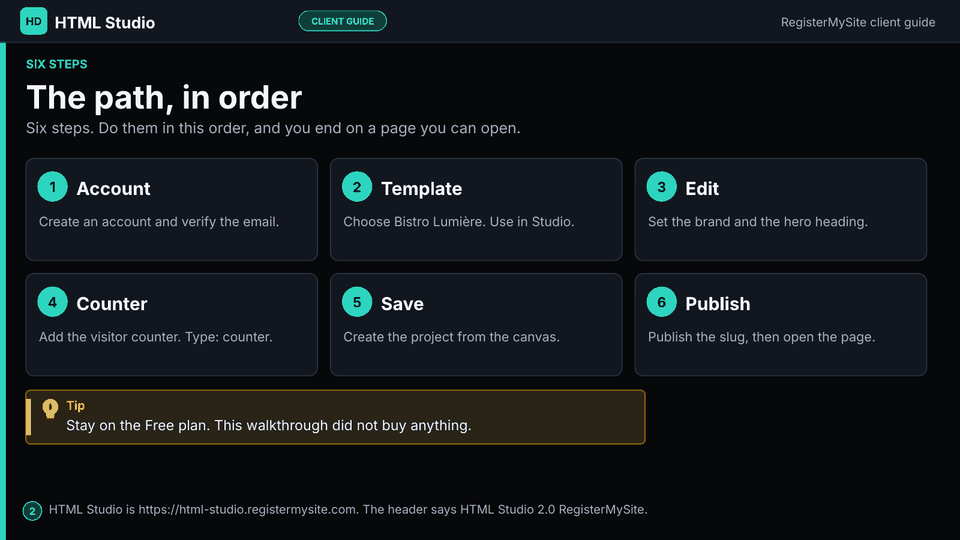Click the step 4 number badge
This screenshot has height=540, width=960.
click(x=53, y=302)
